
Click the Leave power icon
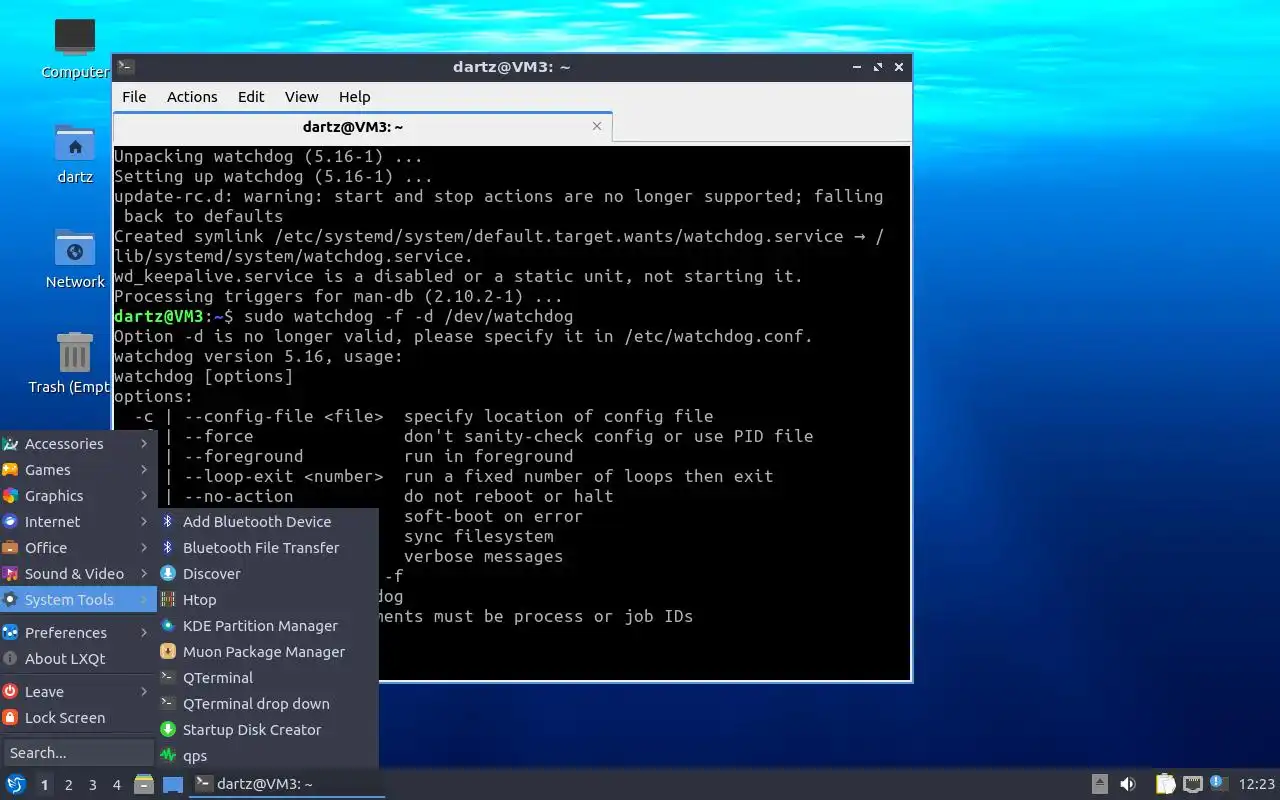[10, 692]
